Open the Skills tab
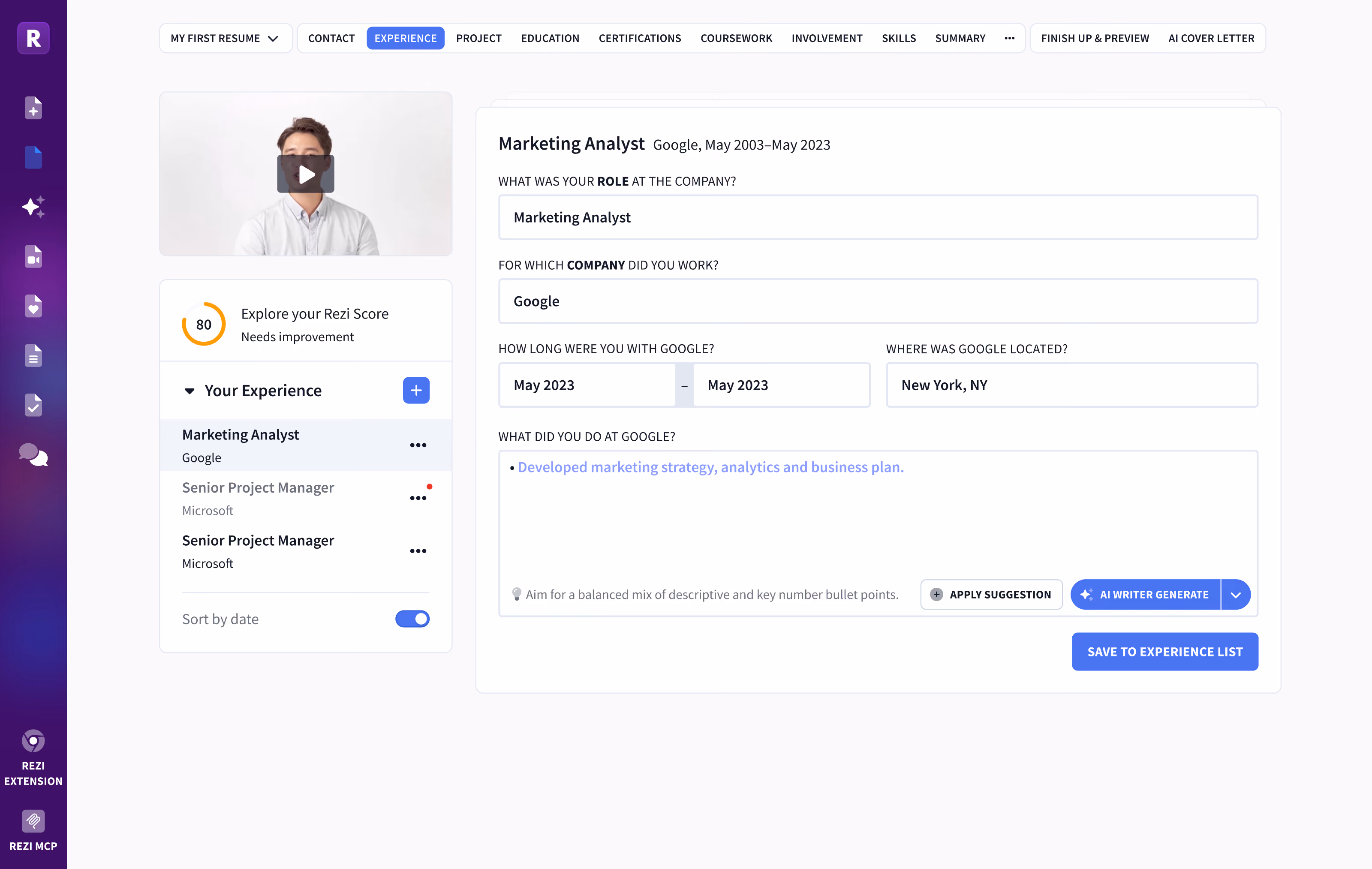Viewport: 1372px width, 869px height. [x=899, y=38]
